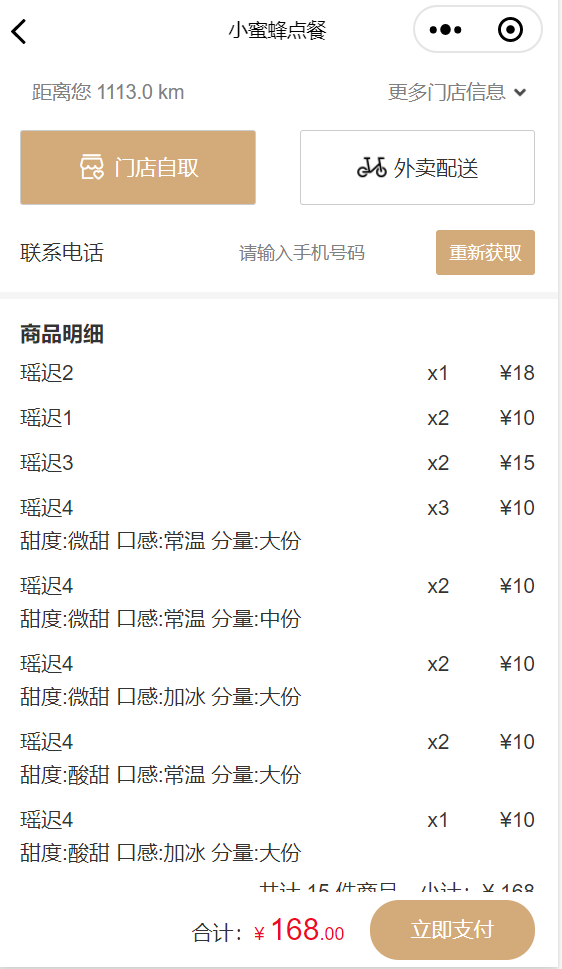Screen dimensions: 562x969
Task: Focus the 请输入手机号码 phone input field
Action: 302,253
